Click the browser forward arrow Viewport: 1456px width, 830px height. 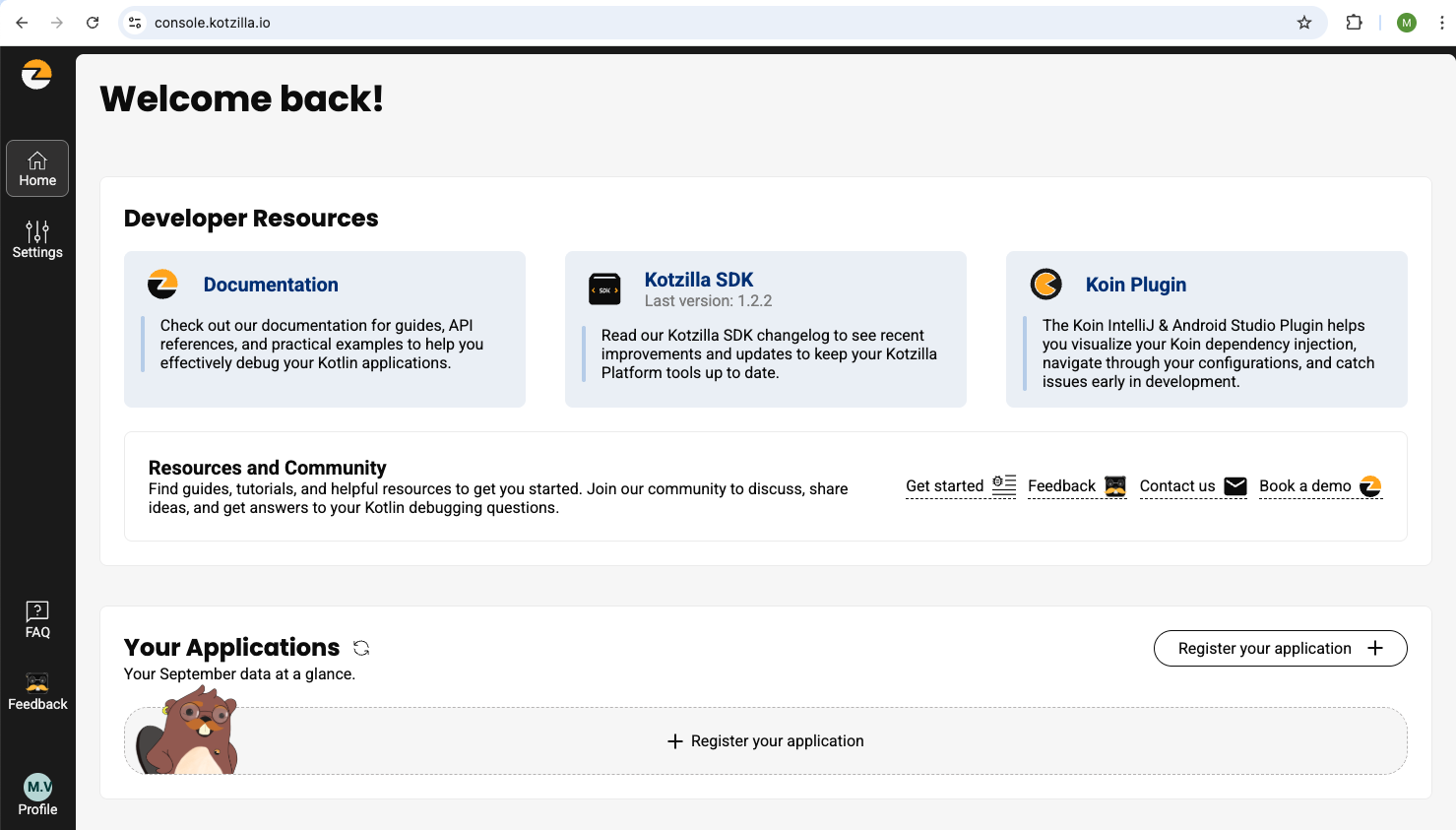point(57,23)
